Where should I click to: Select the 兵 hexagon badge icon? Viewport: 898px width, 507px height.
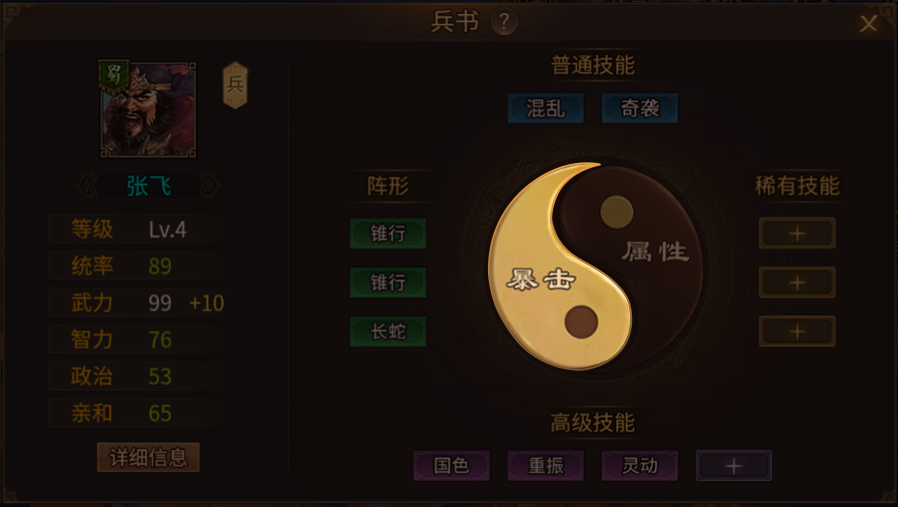click(x=235, y=85)
